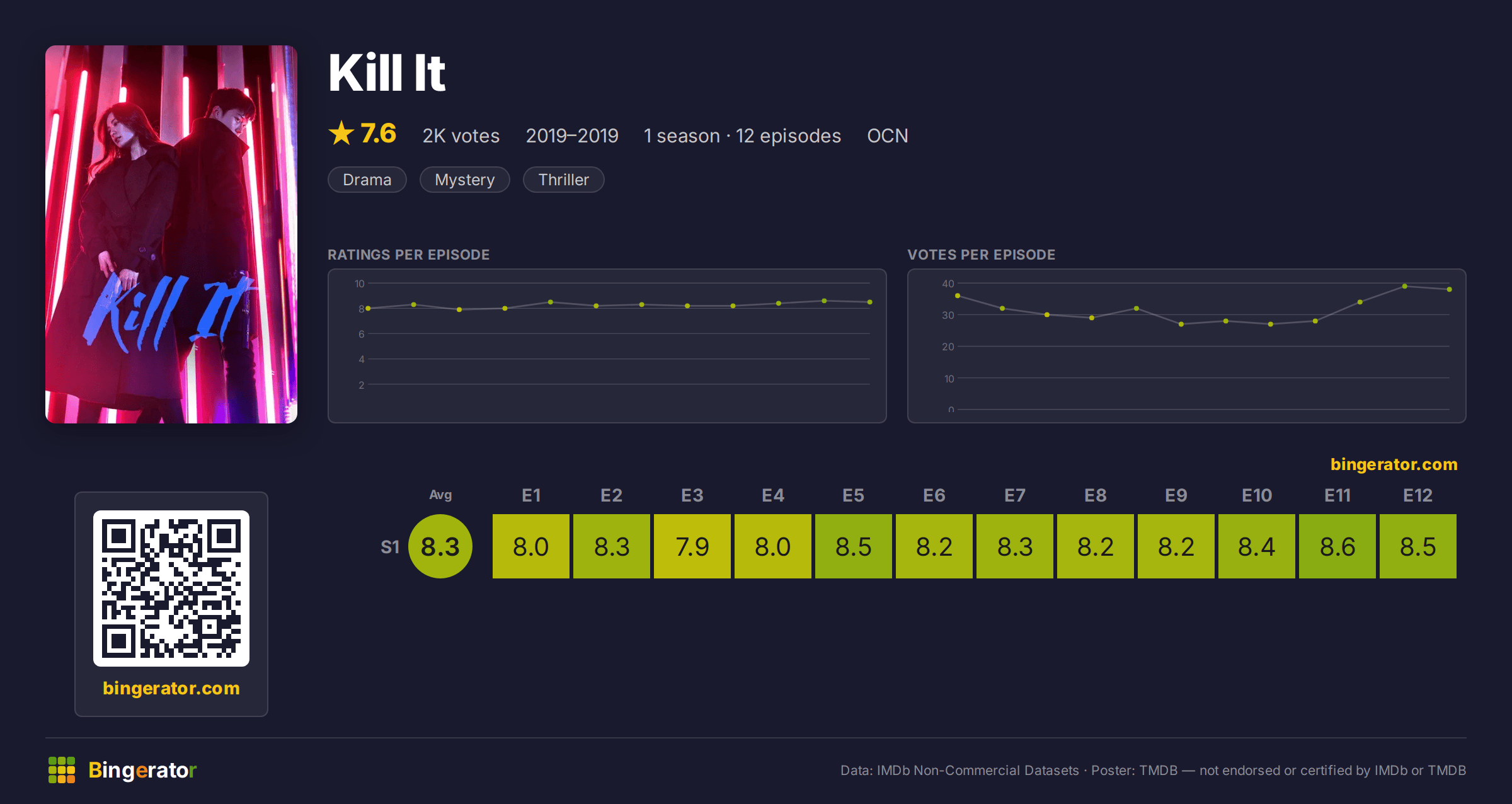Viewport: 1512px width, 804px height.
Task: Click the E12 rating tile 8.5
Action: coord(1418,546)
